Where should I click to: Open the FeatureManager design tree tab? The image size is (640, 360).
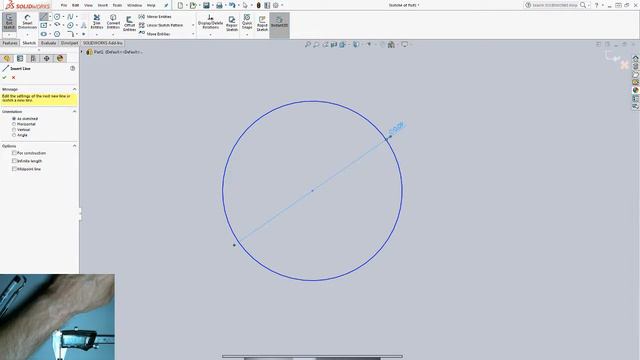click(7, 58)
